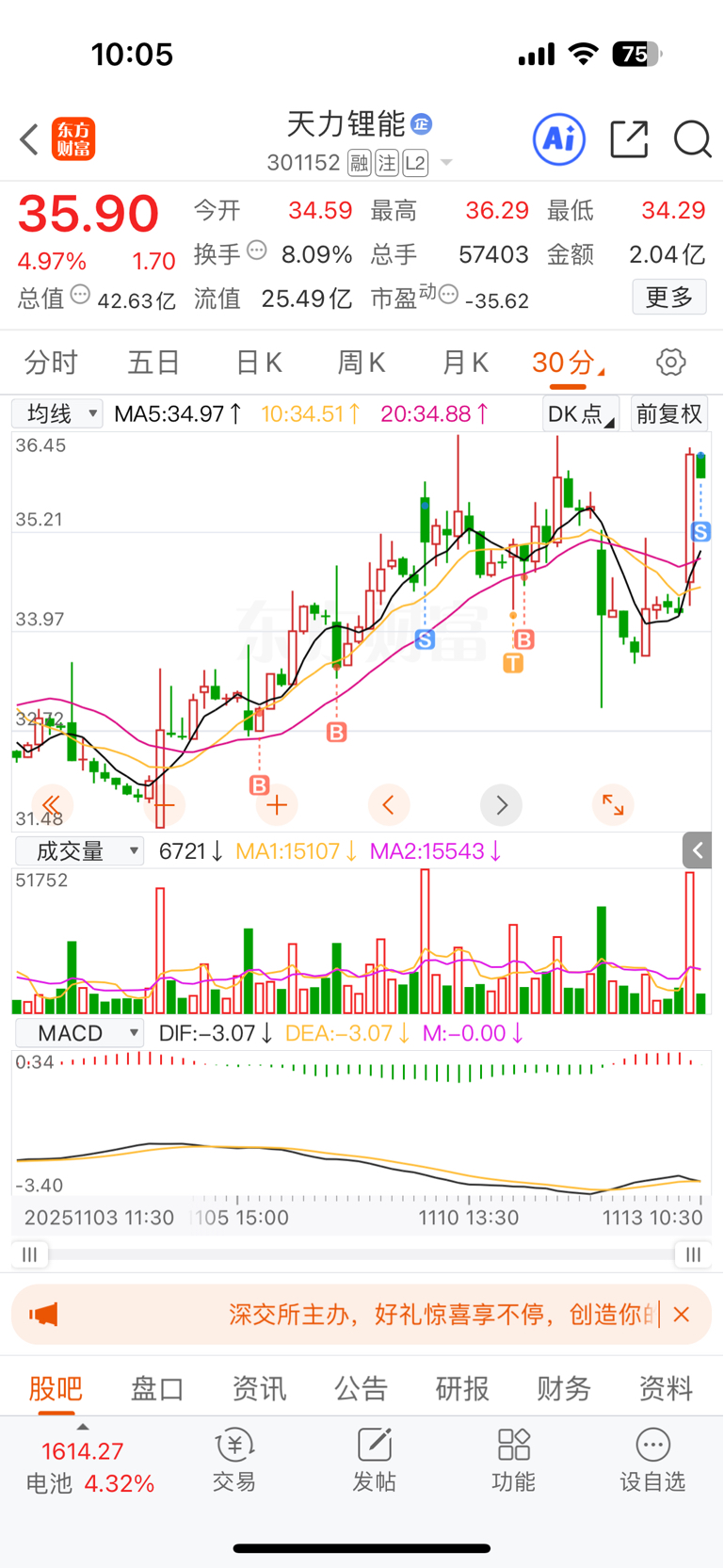Tap the 注 registration badge
This screenshot has height=1568, width=724.
387,164
